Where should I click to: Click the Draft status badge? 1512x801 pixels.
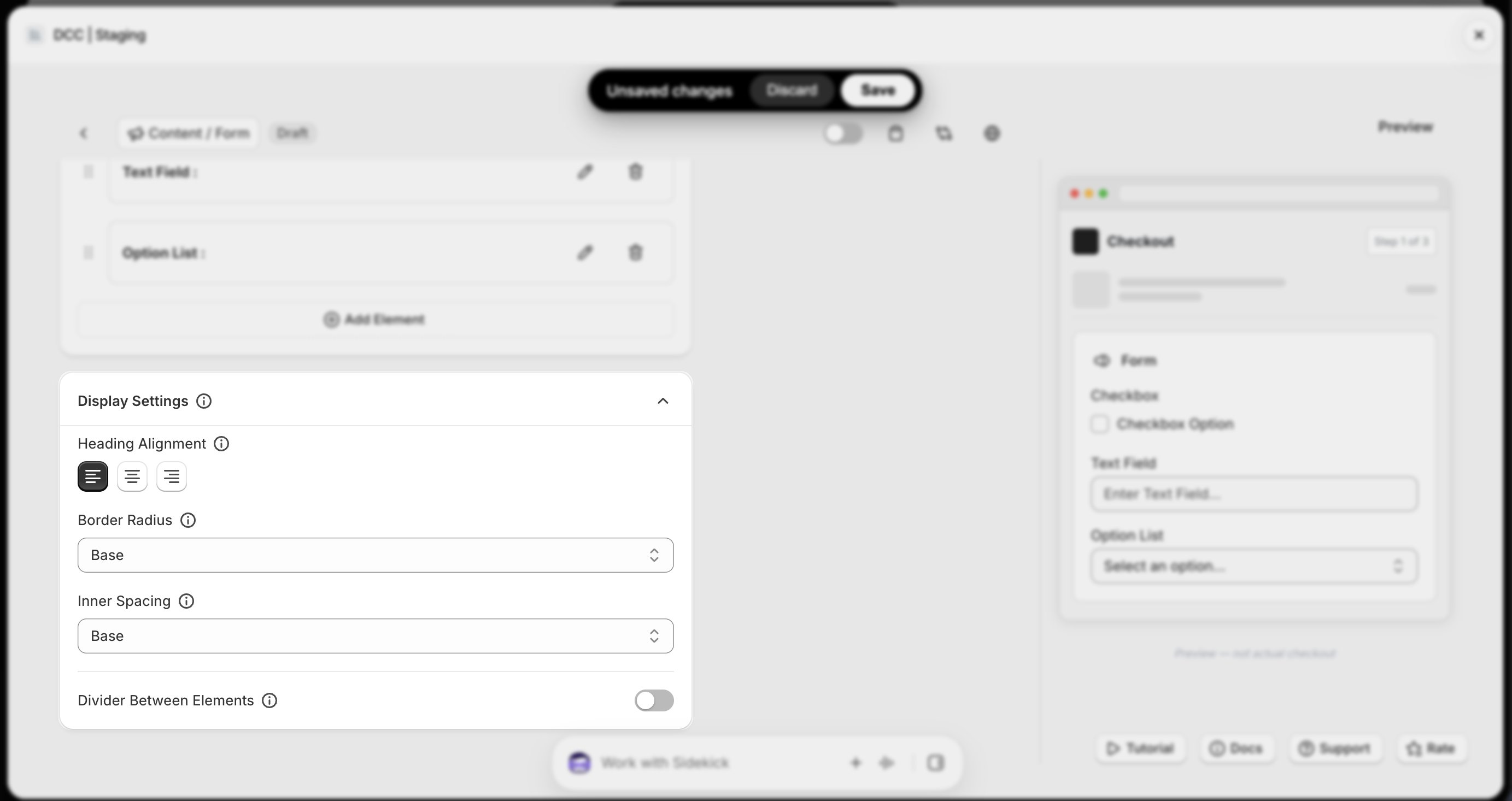tap(292, 133)
